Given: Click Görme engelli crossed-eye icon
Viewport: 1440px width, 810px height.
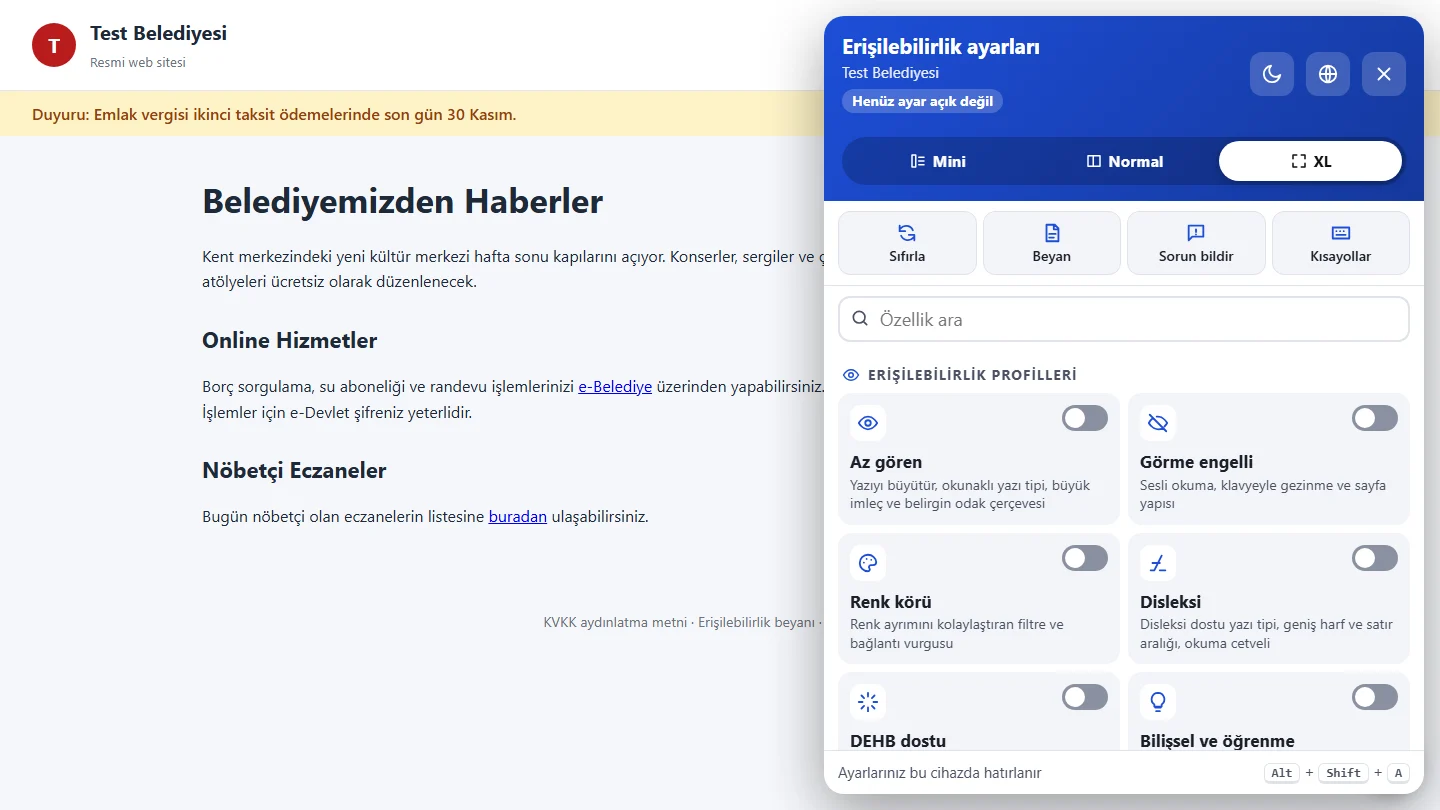Looking at the screenshot, I should [x=1158, y=423].
